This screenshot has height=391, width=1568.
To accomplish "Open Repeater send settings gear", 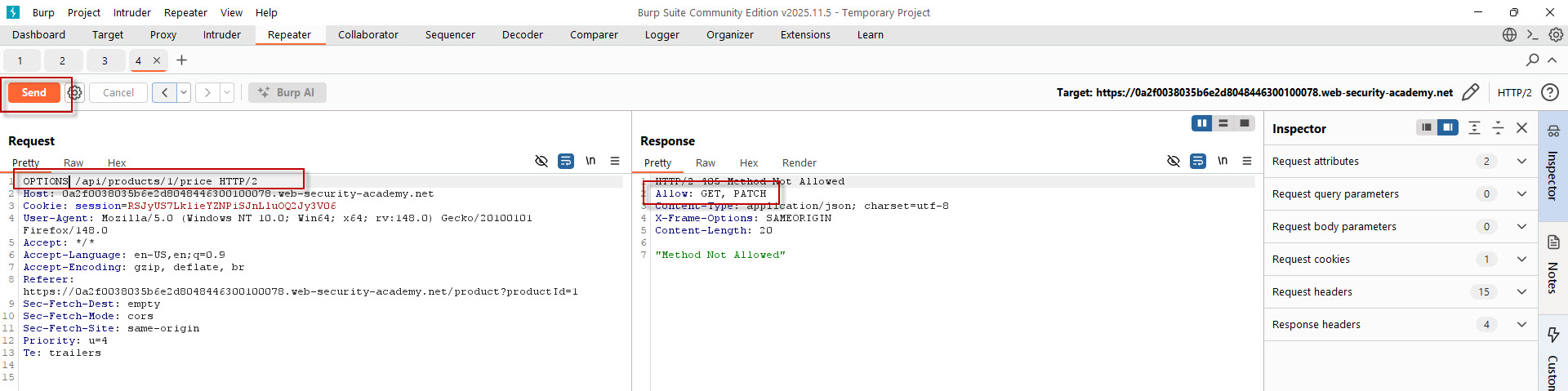I will pyautogui.click(x=74, y=93).
